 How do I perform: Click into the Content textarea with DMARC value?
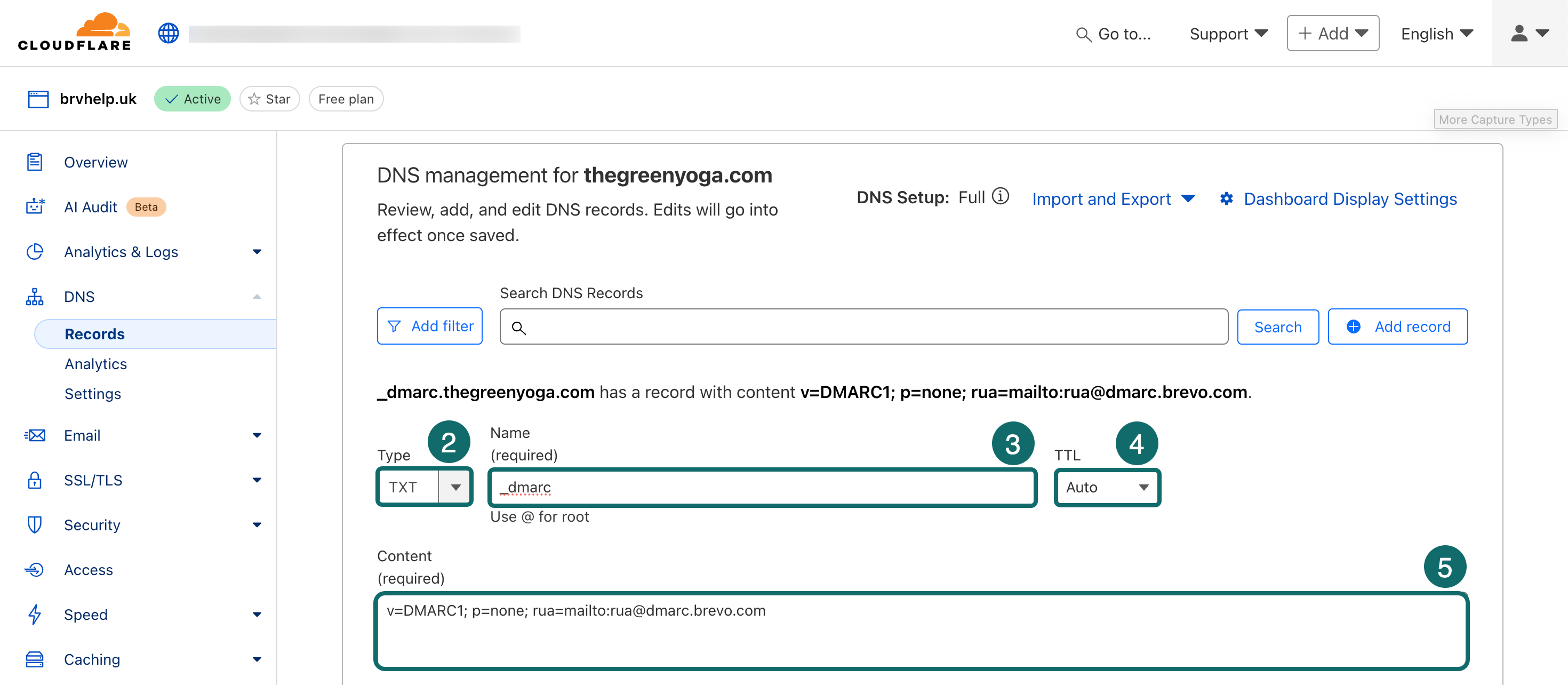[922, 631]
